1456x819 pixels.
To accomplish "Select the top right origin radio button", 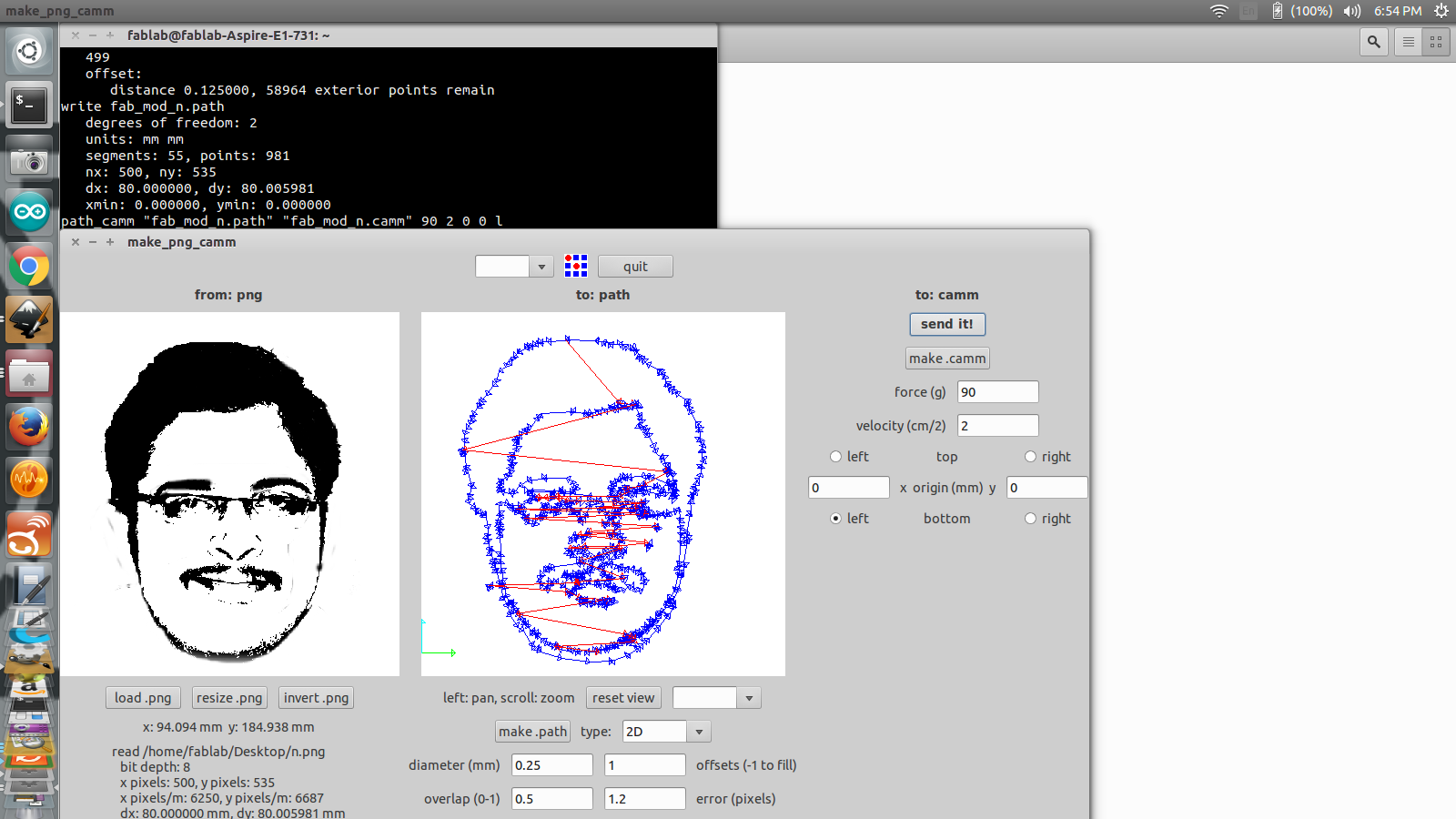I will click(1030, 457).
